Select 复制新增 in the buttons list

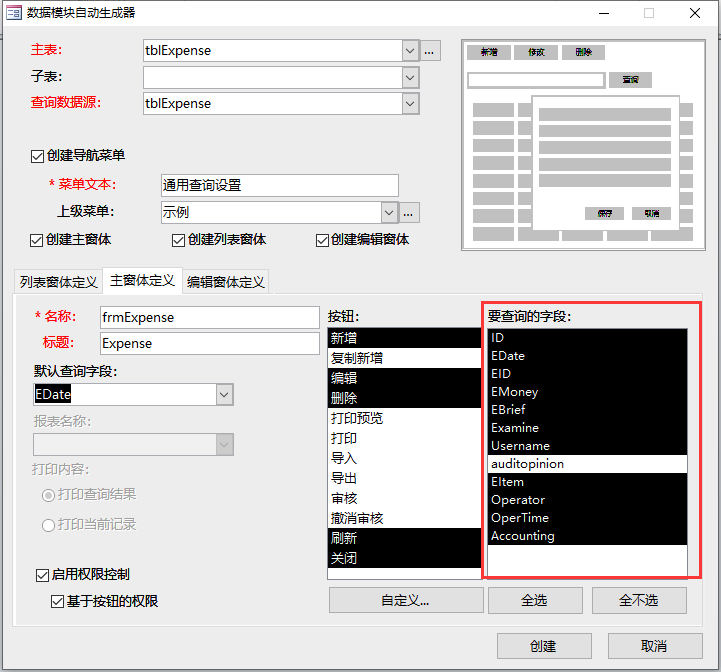click(x=404, y=358)
